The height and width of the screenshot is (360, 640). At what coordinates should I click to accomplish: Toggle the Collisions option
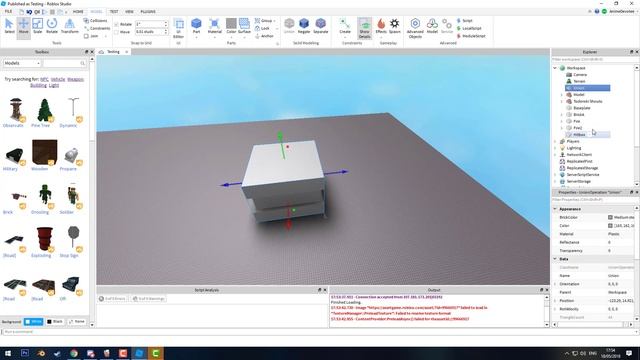(x=96, y=20)
